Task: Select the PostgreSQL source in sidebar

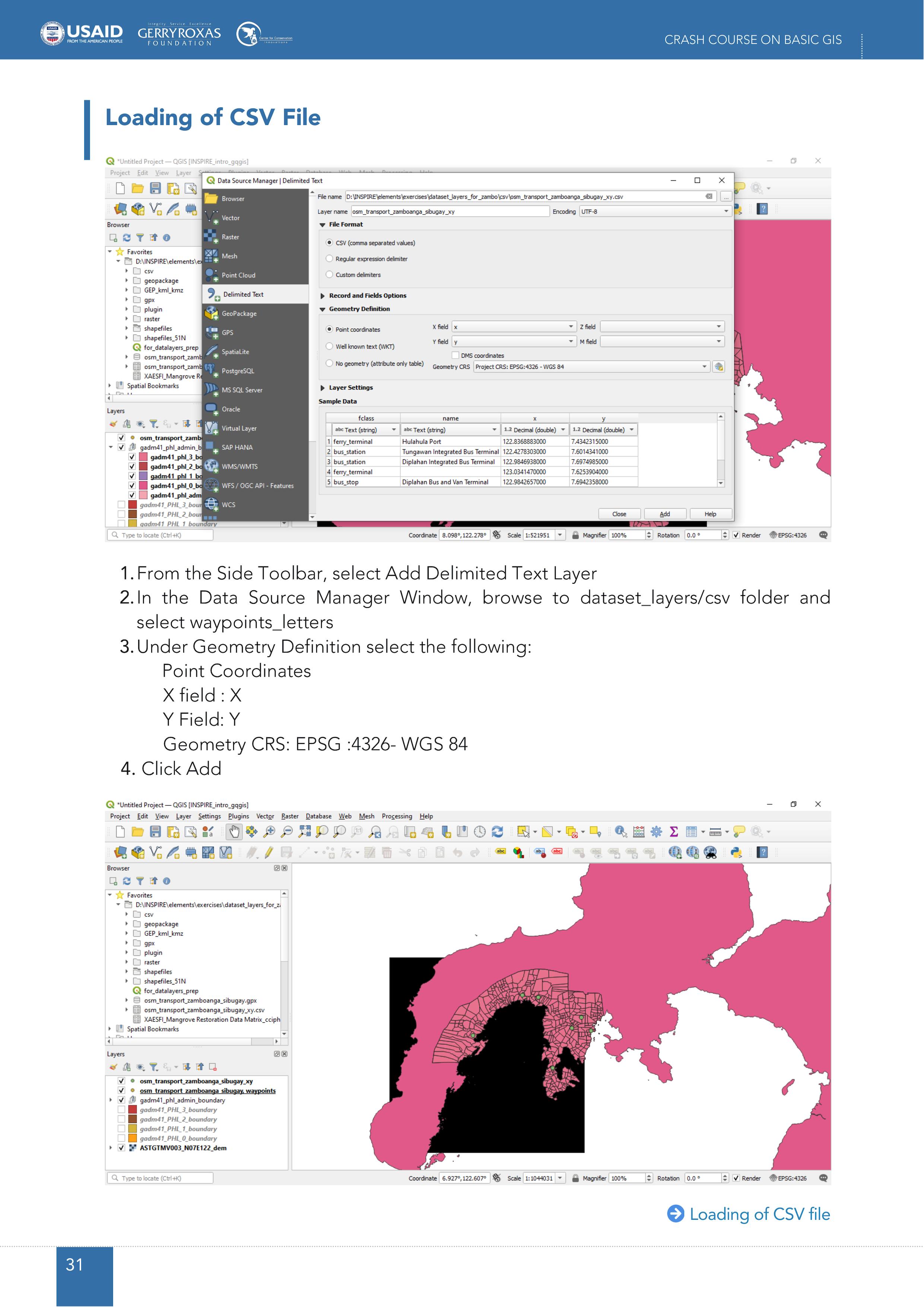Action: [237, 371]
